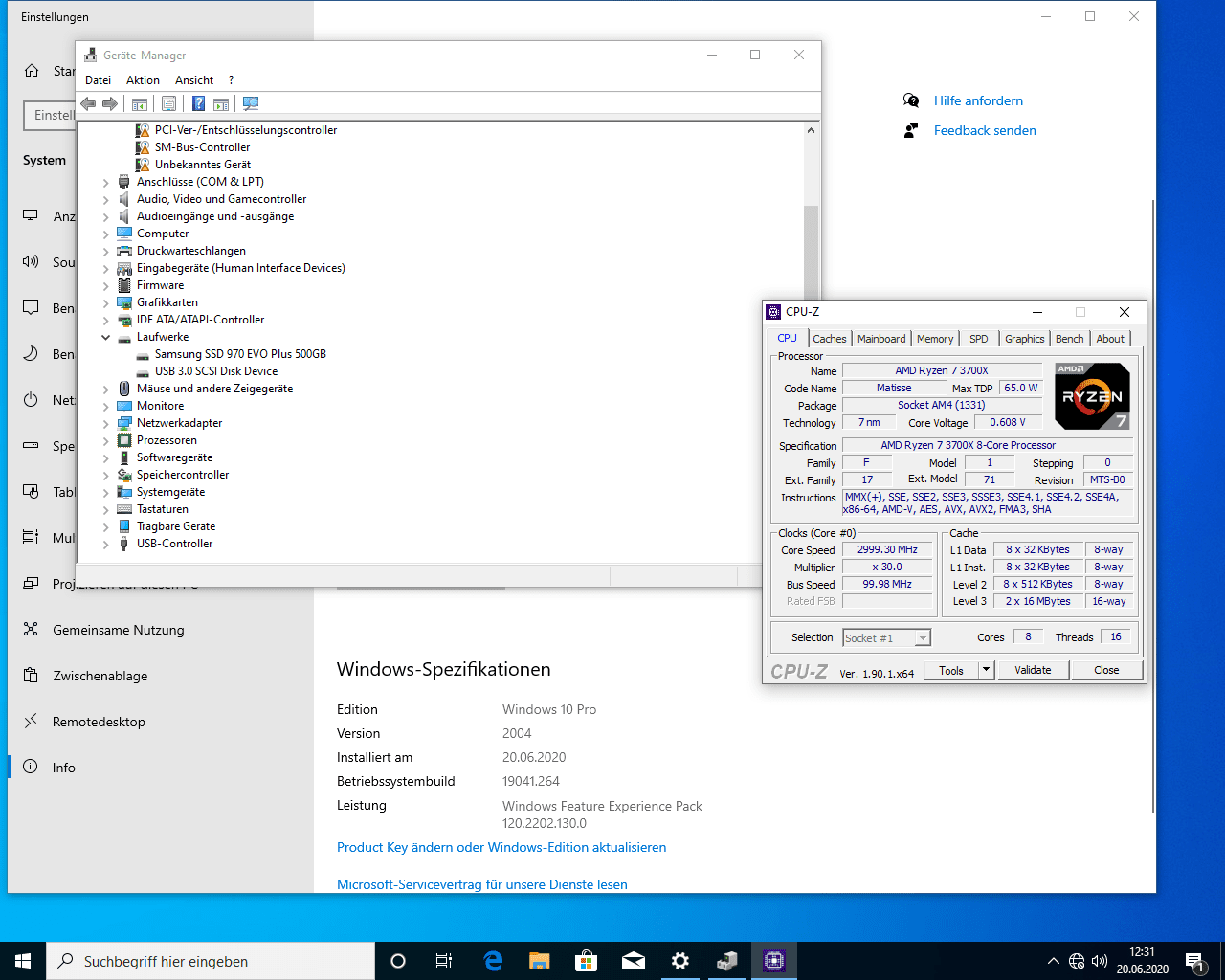This screenshot has width=1225, height=980.
Task: Open Microsoft-Servicevertrag für unsere Dienste lesen link
Action: point(482,884)
